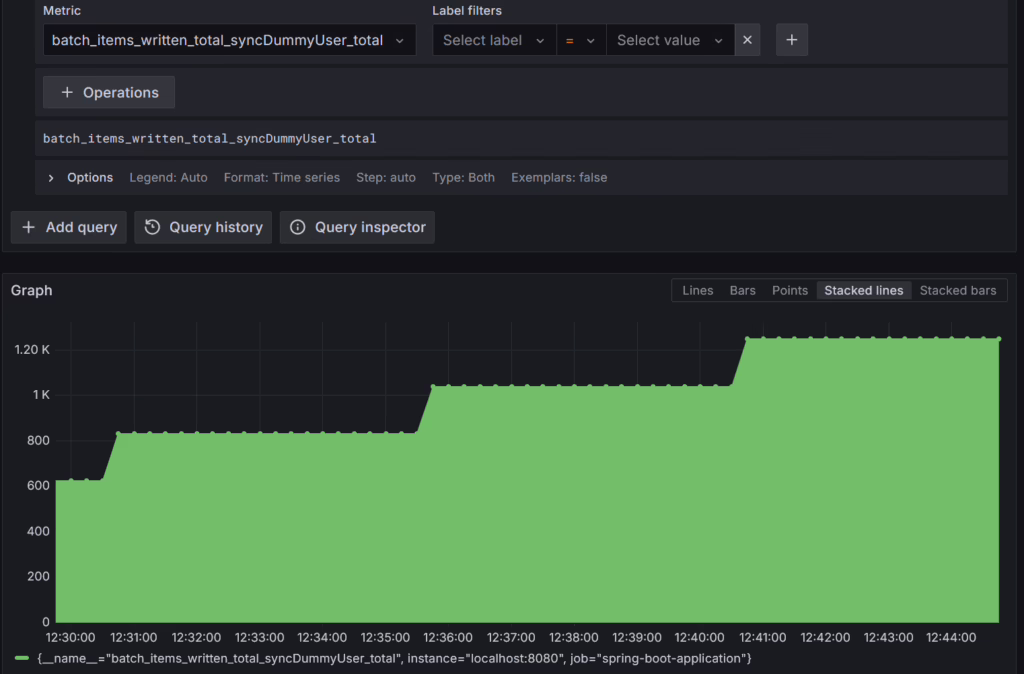
Task: Switch graph style to Stacked bars
Action: 957,291
